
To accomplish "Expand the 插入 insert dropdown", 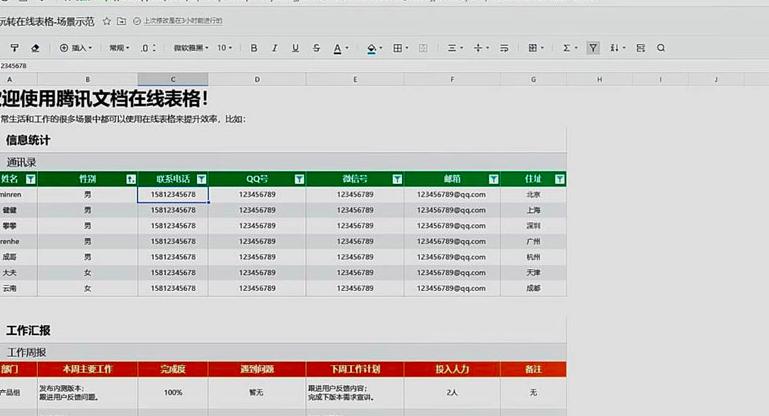I will (x=76, y=48).
